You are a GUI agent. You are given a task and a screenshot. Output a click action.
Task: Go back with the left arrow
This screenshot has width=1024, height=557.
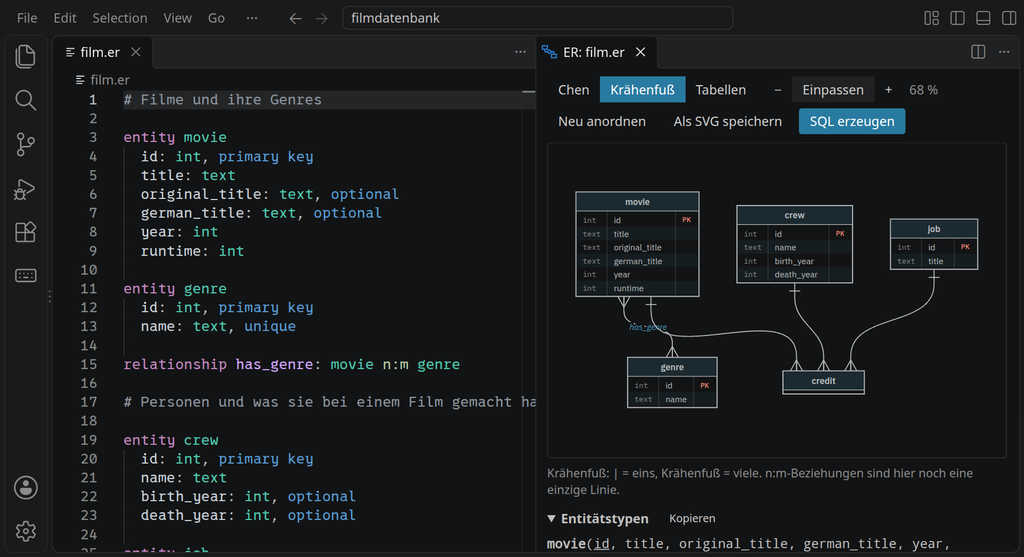(295, 18)
